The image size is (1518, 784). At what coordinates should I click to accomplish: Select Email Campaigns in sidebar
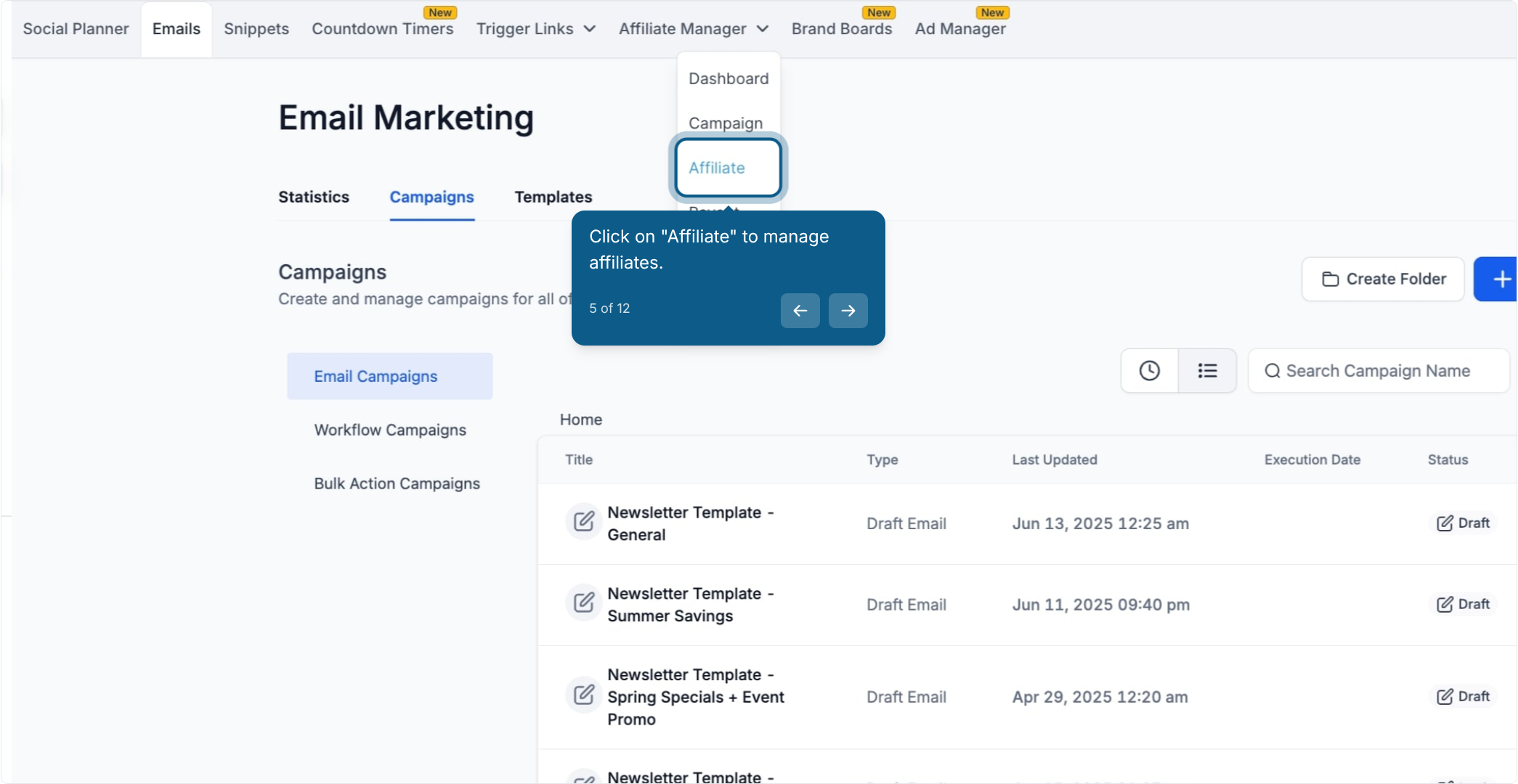(390, 376)
